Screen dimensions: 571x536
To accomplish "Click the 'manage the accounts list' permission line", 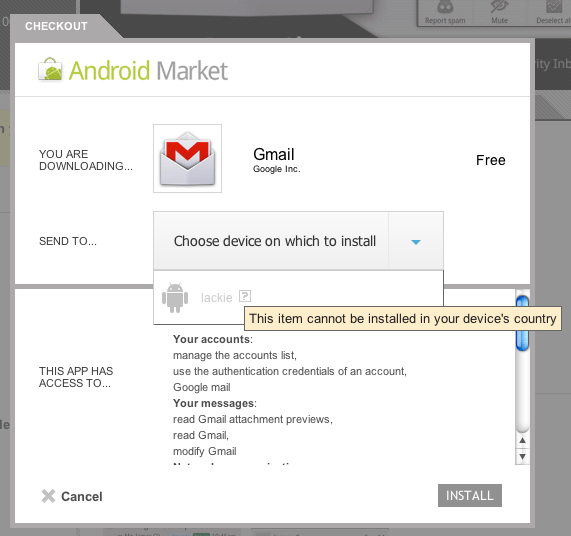I will point(235,355).
